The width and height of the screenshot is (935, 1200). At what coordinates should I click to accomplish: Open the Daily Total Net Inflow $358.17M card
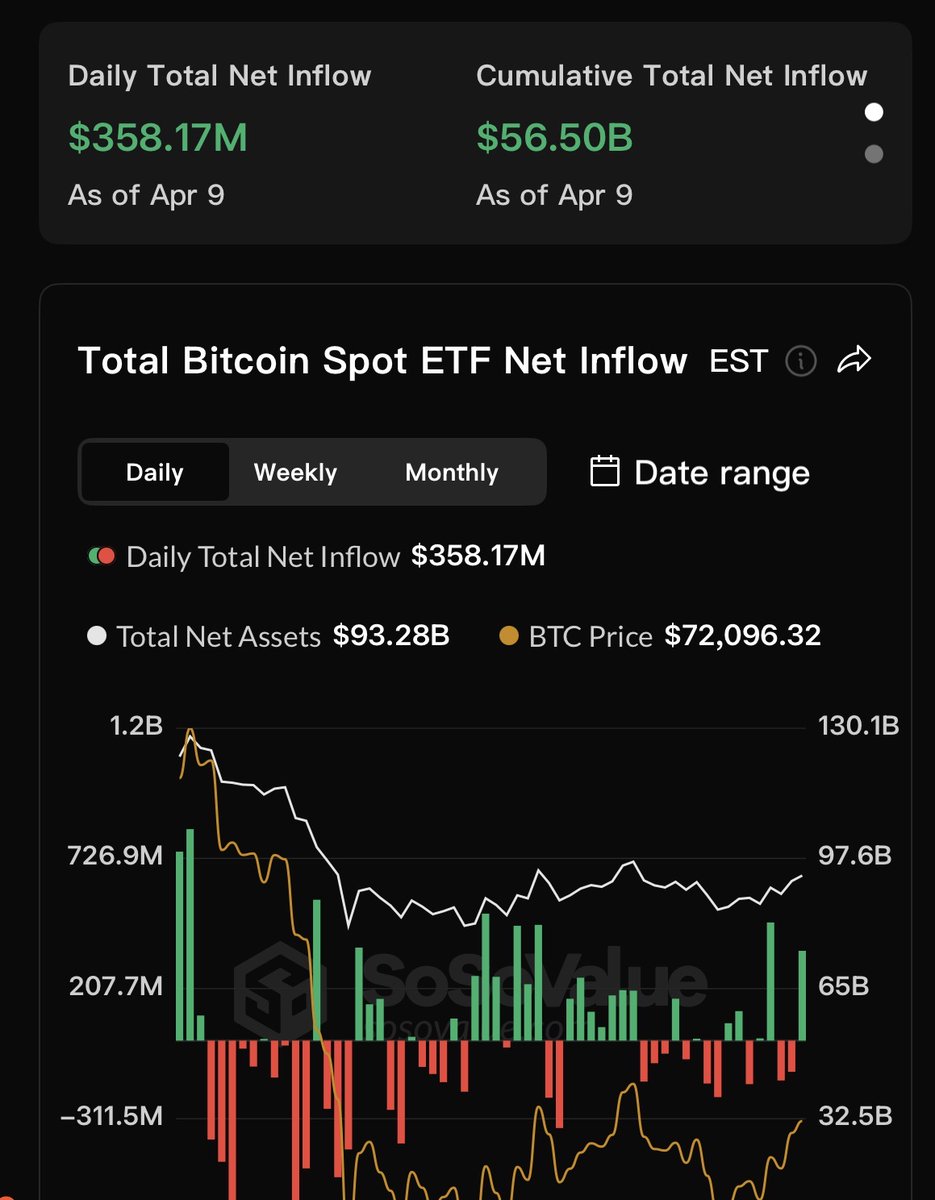(220, 136)
